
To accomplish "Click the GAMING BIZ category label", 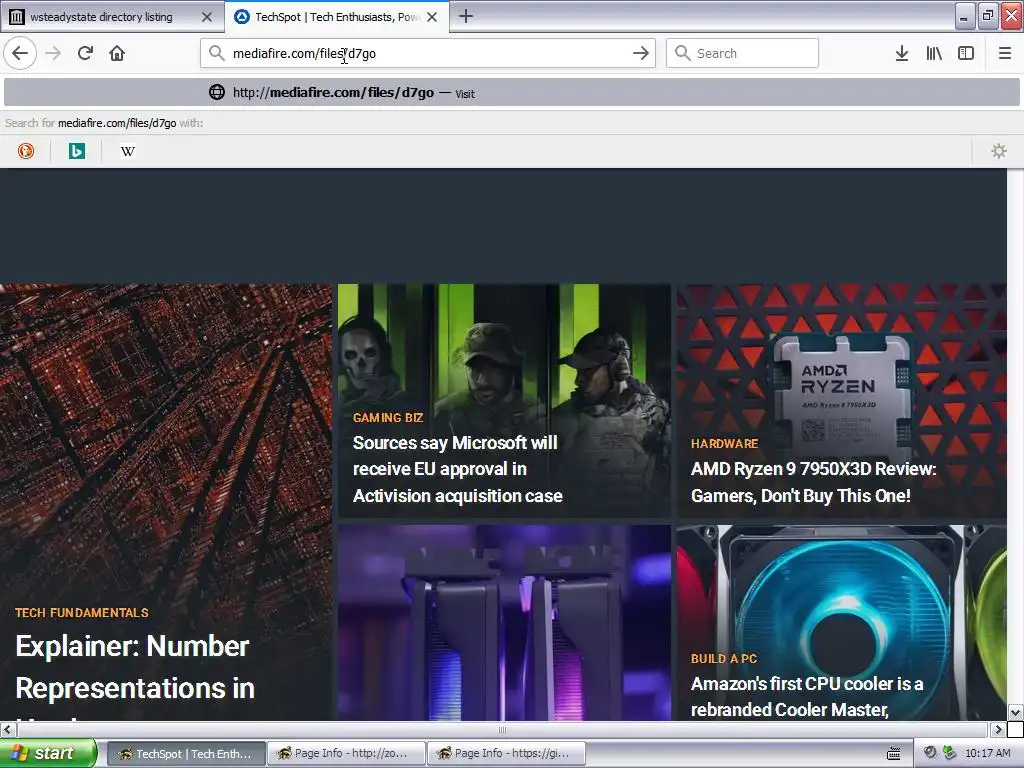I will (x=388, y=417).
